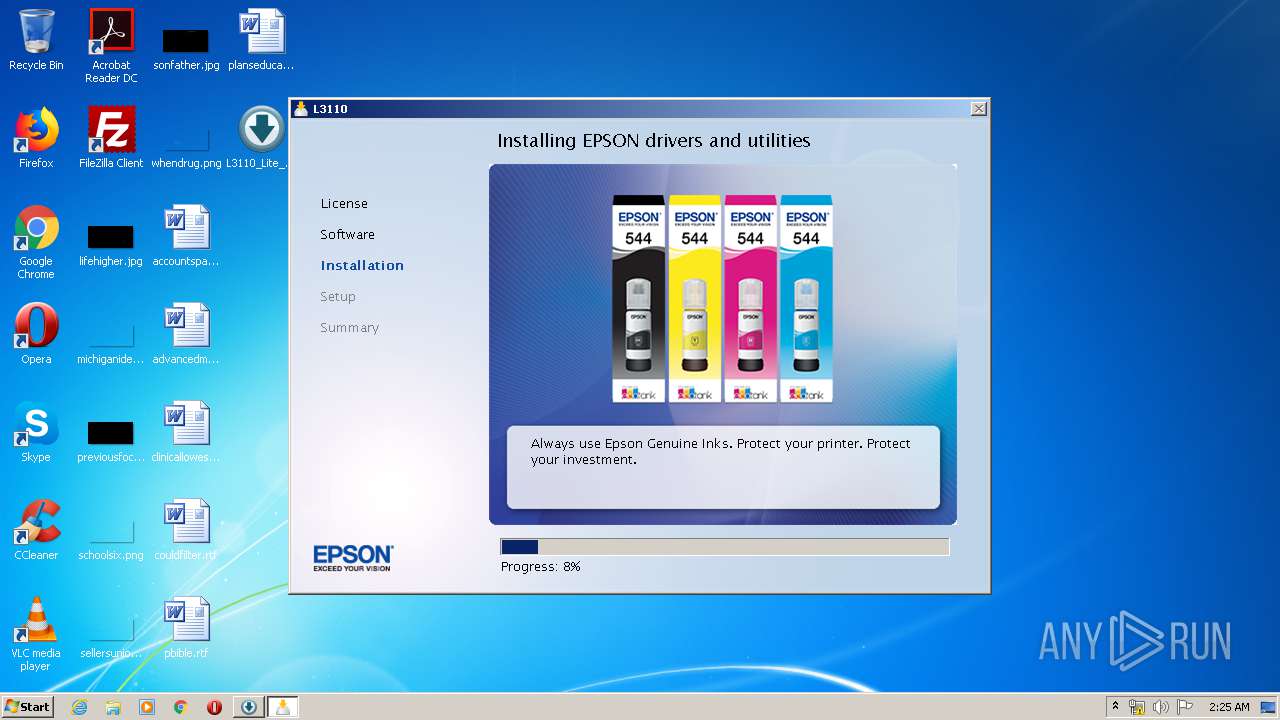
Task: Click the Installing EPSON drivers heading
Action: (x=654, y=141)
